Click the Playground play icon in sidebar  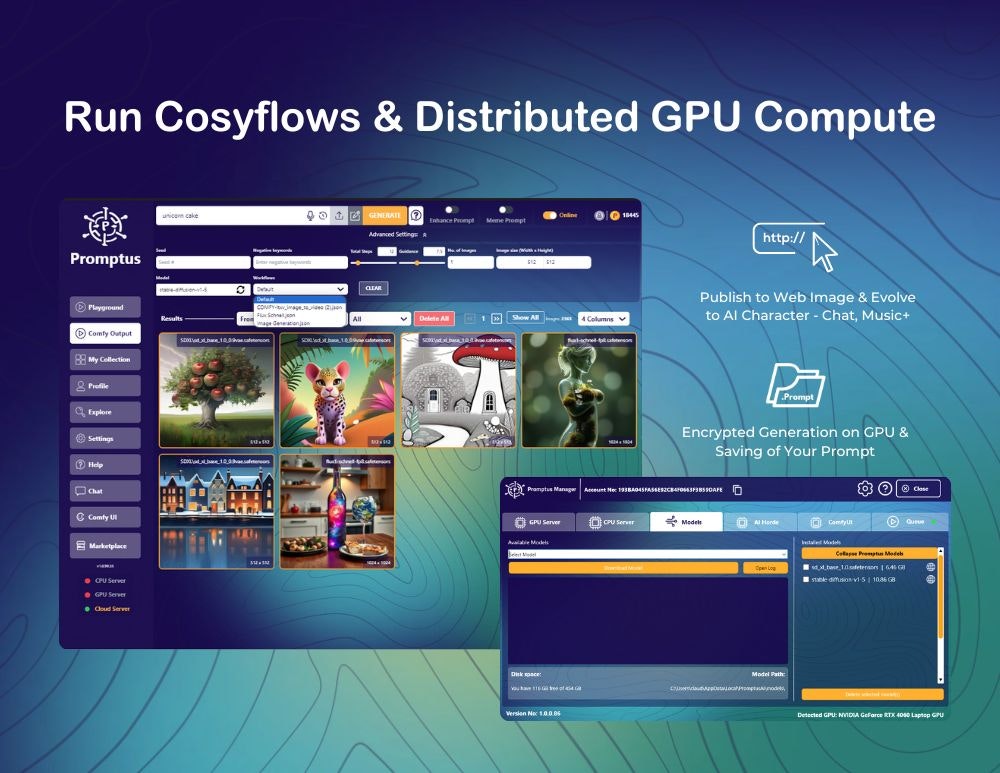pyautogui.click(x=80, y=307)
